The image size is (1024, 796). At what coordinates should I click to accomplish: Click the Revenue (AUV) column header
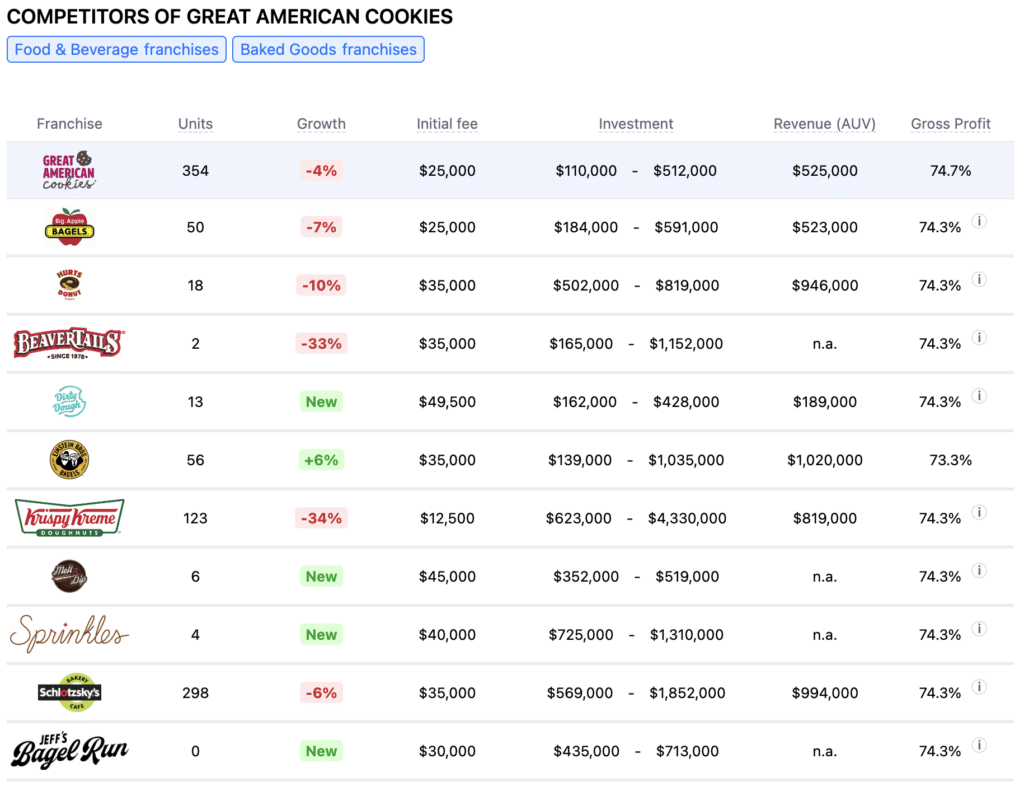(825, 123)
